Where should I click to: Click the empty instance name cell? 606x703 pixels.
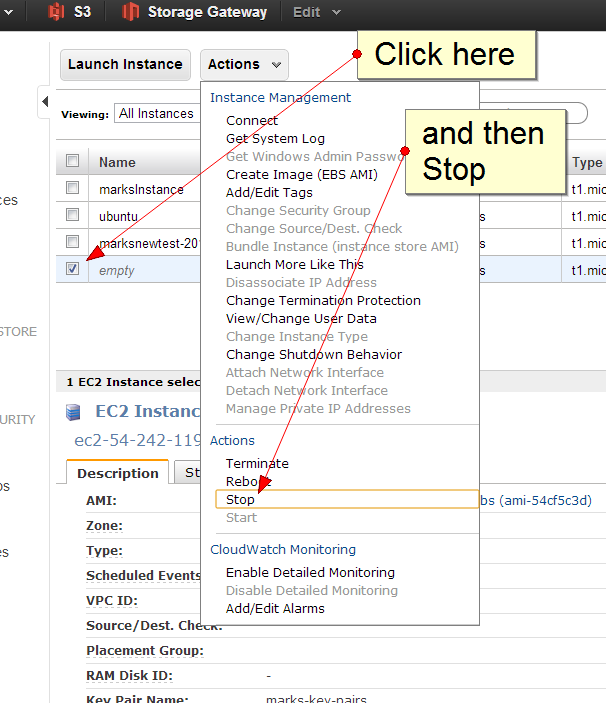[117, 271]
